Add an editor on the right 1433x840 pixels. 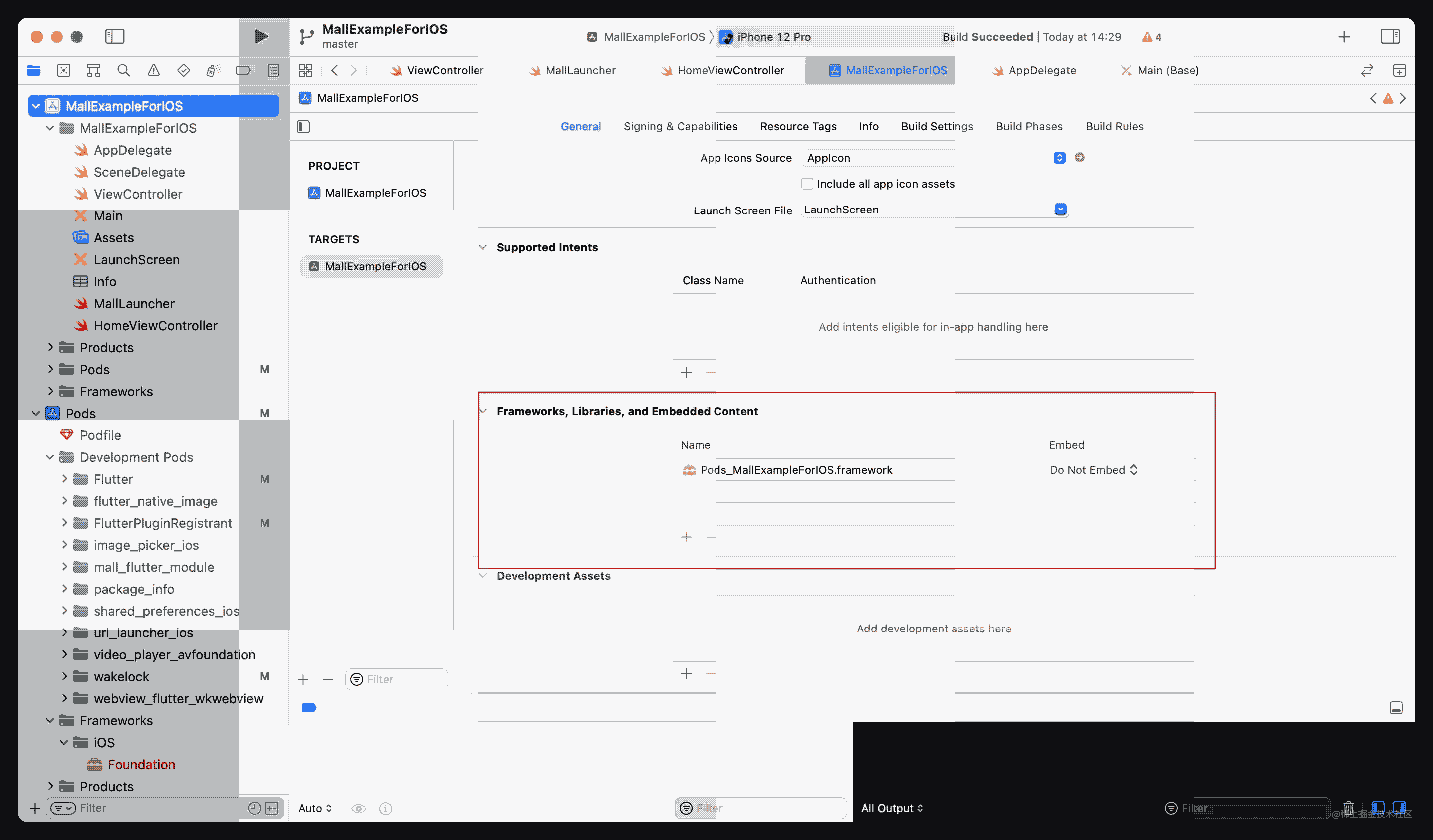click(x=1399, y=70)
